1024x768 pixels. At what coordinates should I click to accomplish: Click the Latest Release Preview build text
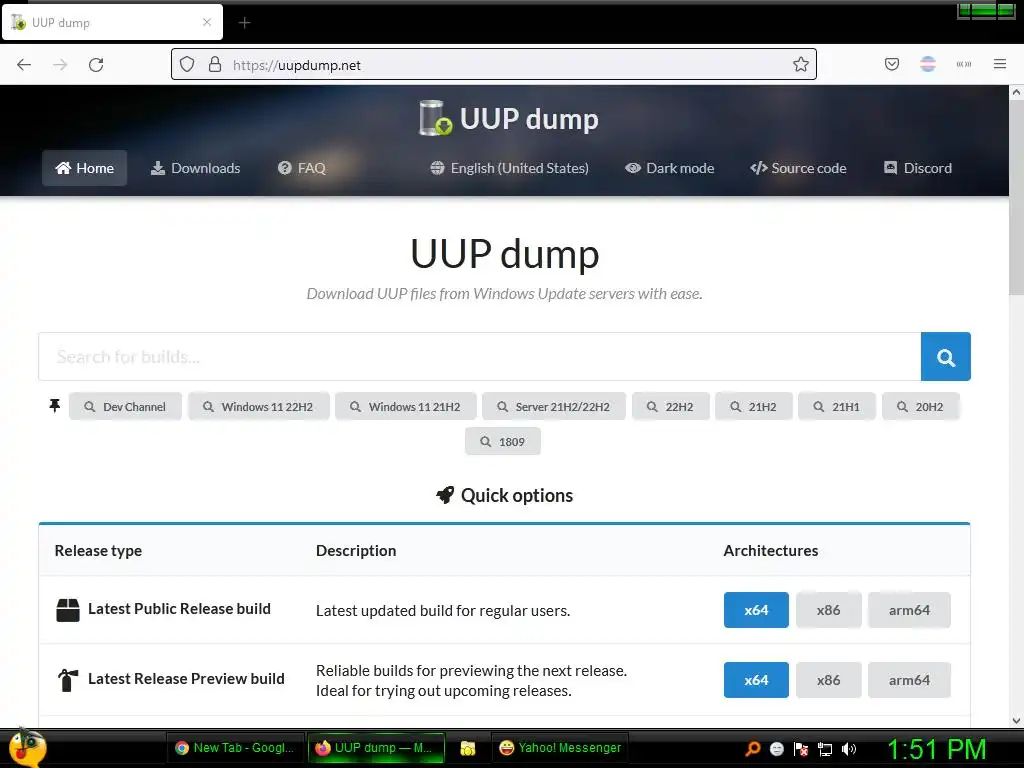click(x=186, y=679)
